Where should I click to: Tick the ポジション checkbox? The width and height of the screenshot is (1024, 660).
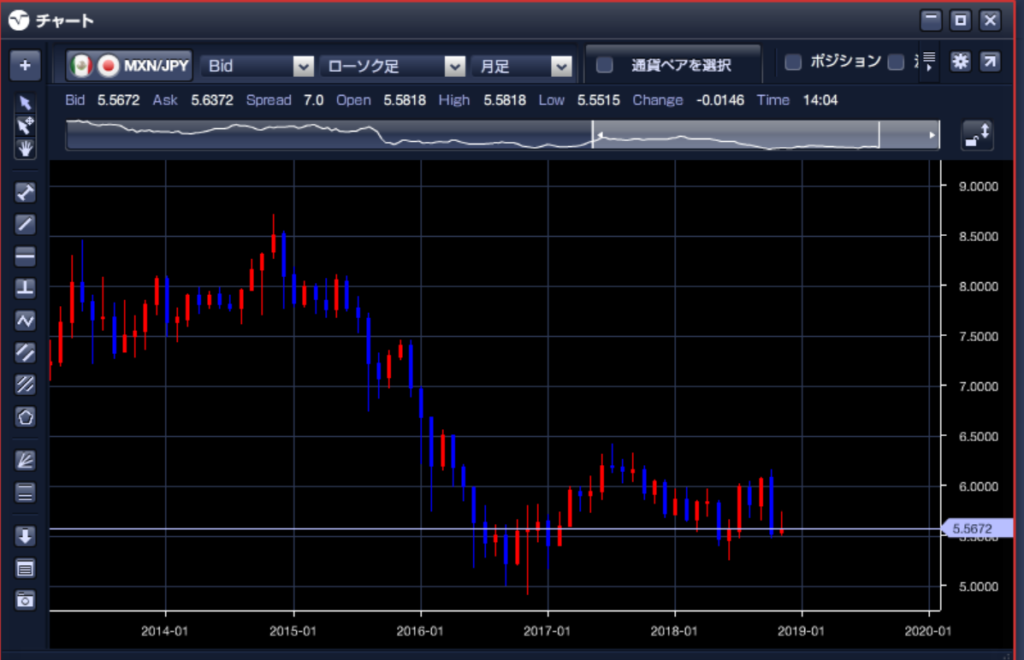click(x=793, y=62)
